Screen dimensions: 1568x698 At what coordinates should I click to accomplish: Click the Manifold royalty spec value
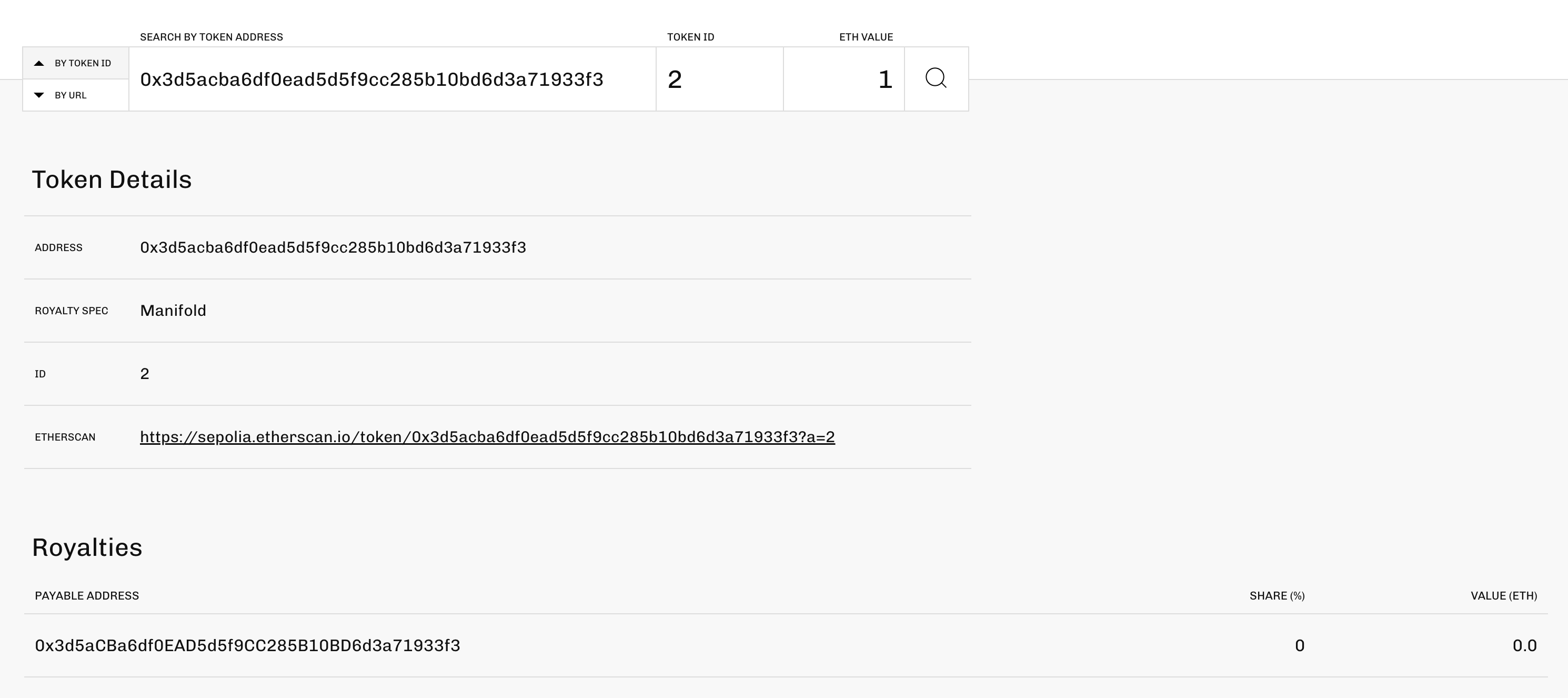point(173,311)
